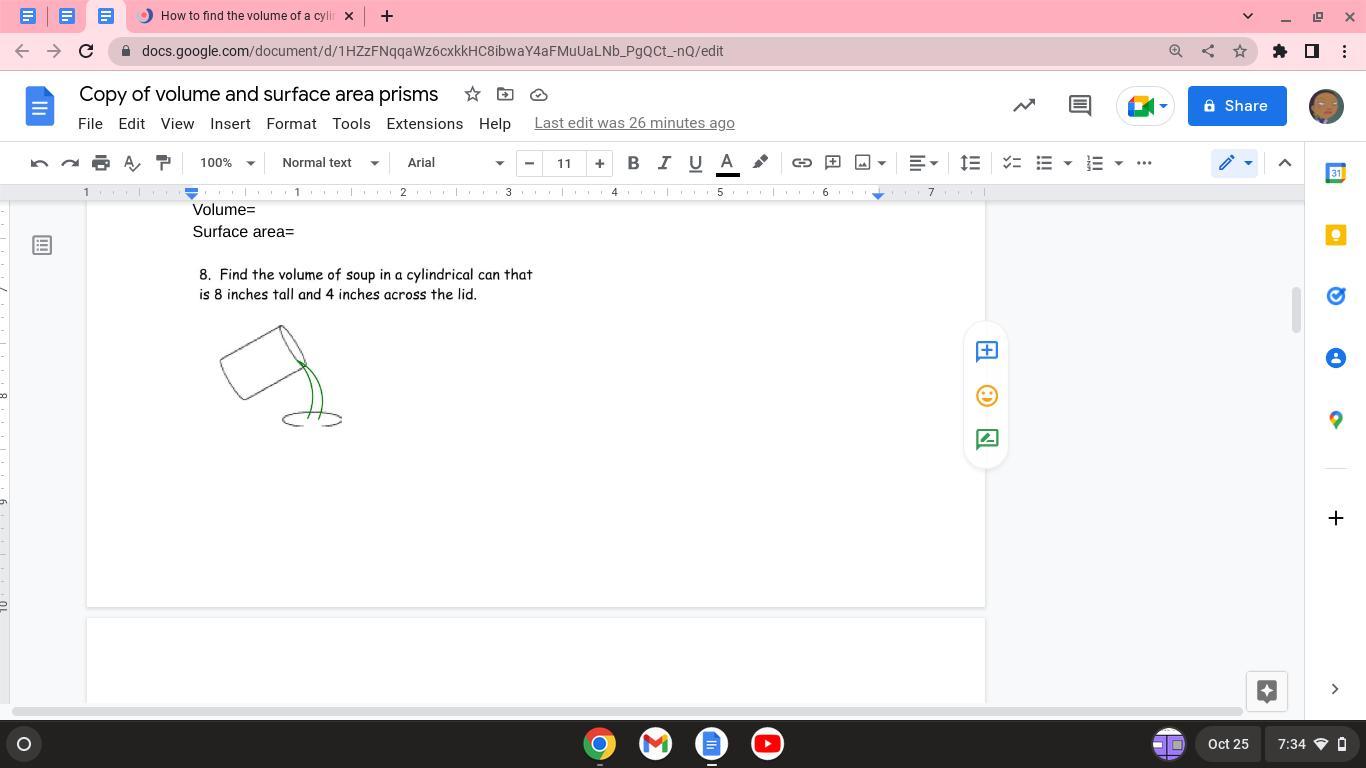Show the document outline icon
The image size is (1366, 768).
click(x=42, y=245)
